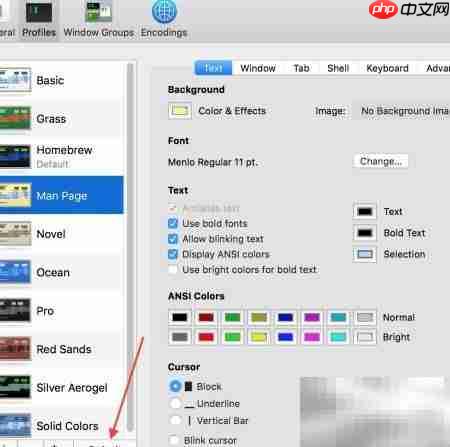
Task: Pick the bright magenta ANSI color
Action: tap(312, 337)
